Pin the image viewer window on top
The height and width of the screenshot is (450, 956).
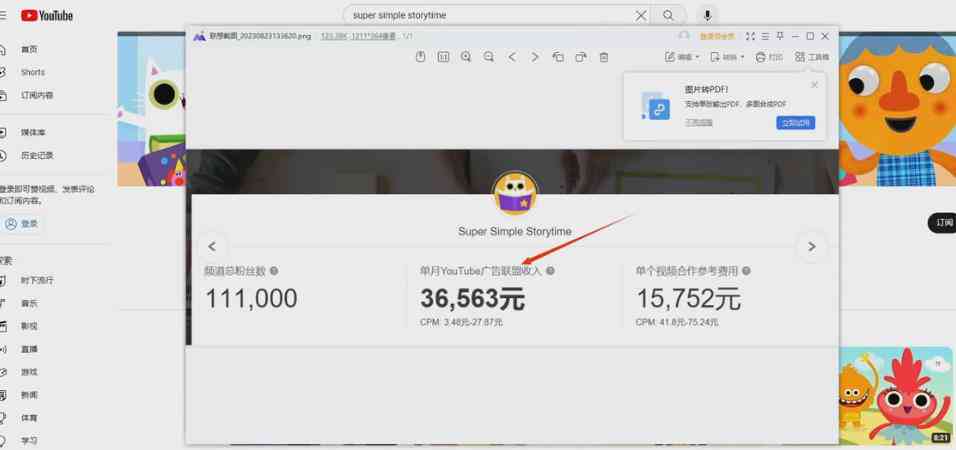(x=780, y=37)
